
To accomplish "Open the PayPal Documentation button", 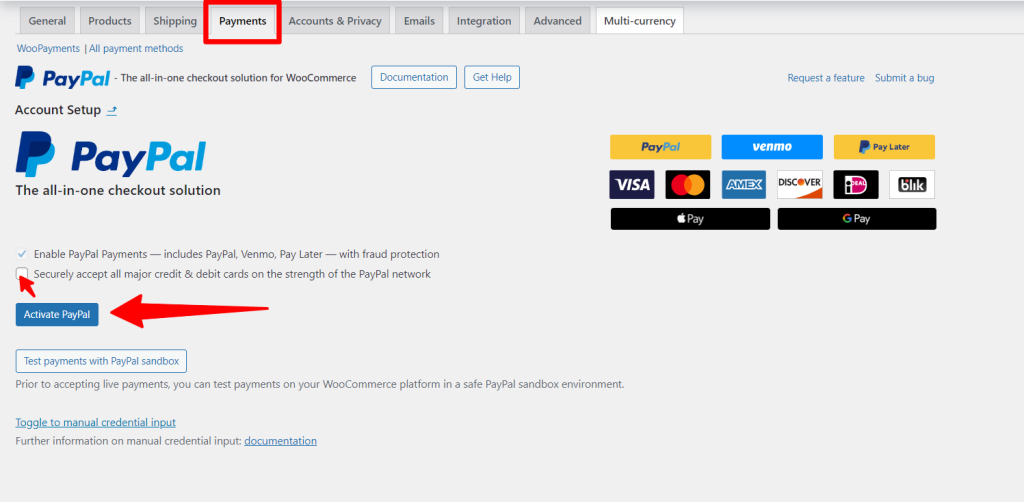I will [x=413, y=77].
